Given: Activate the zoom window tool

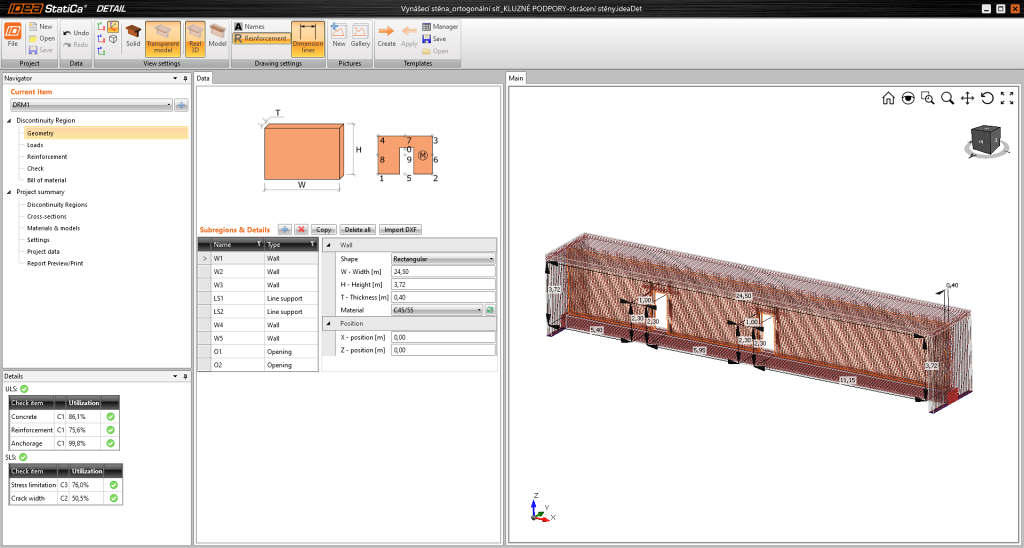Looking at the screenshot, I should point(928,98).
